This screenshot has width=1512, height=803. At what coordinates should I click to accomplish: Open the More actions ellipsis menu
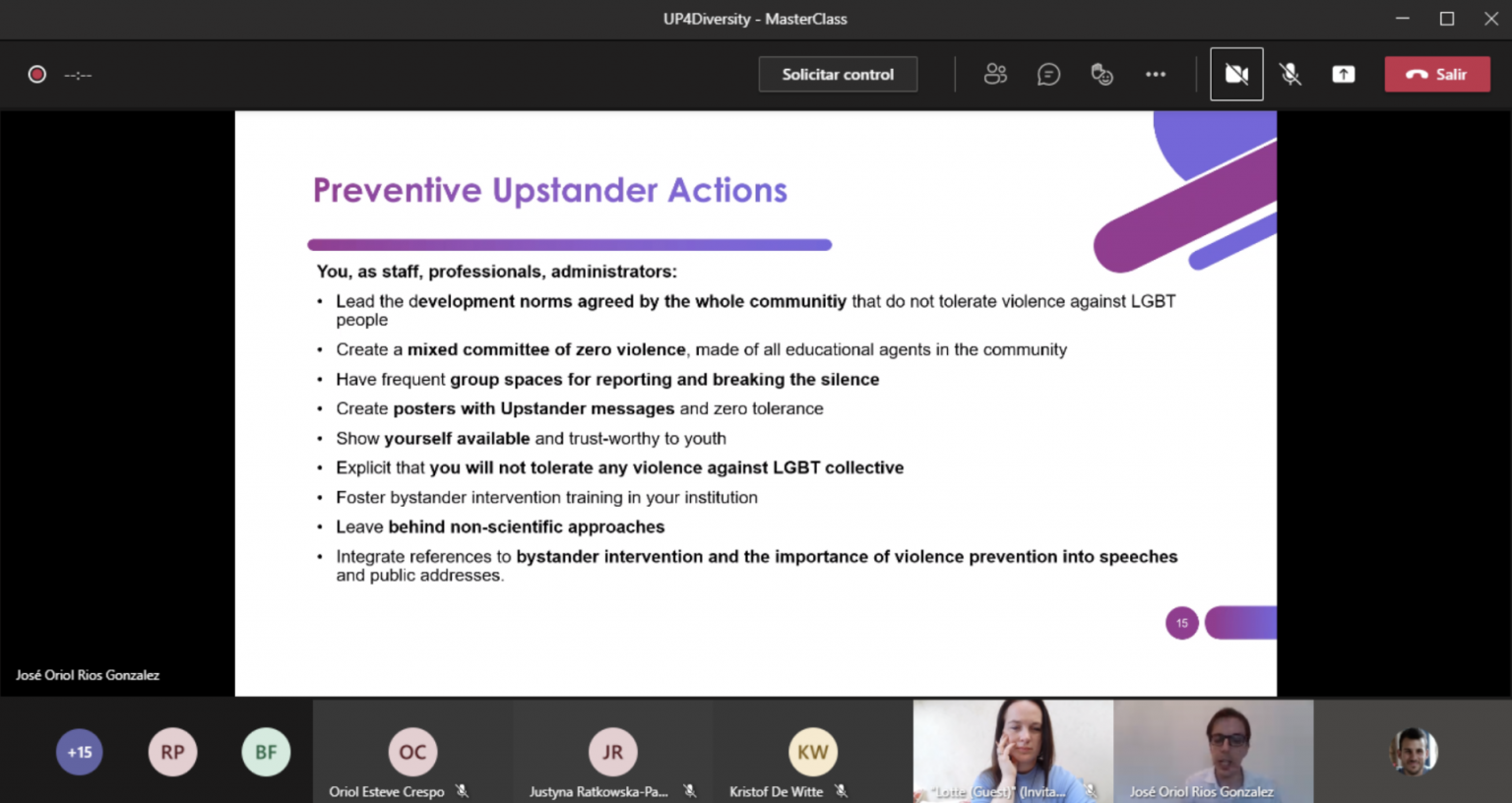pos(1155,74)
